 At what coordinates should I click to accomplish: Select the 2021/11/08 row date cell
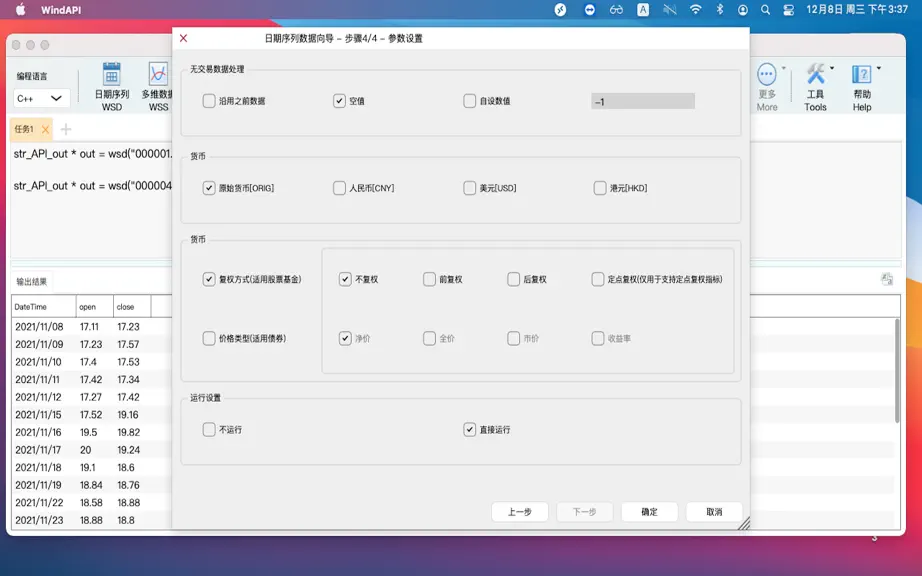(x=39, y=326)
